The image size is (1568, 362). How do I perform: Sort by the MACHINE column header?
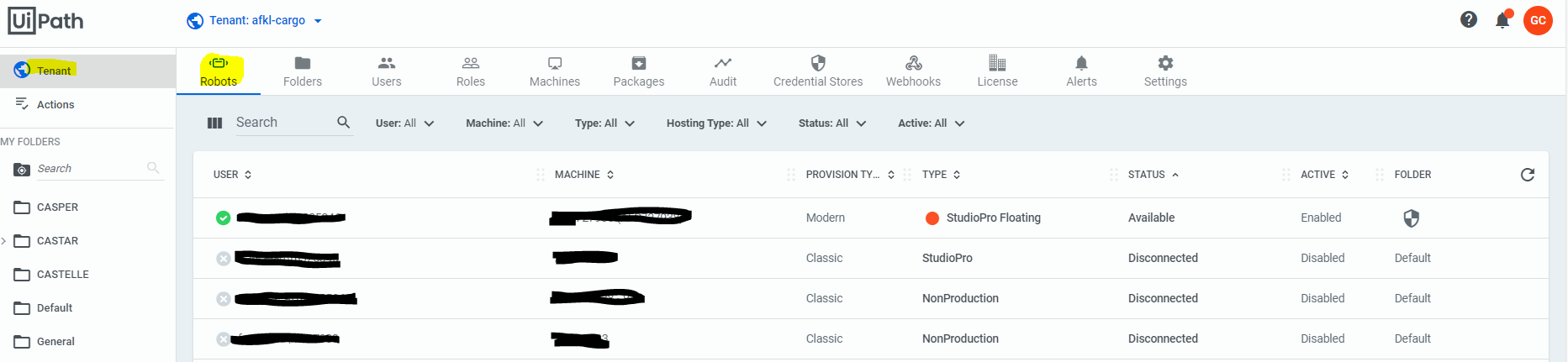(x=584, y=175)
